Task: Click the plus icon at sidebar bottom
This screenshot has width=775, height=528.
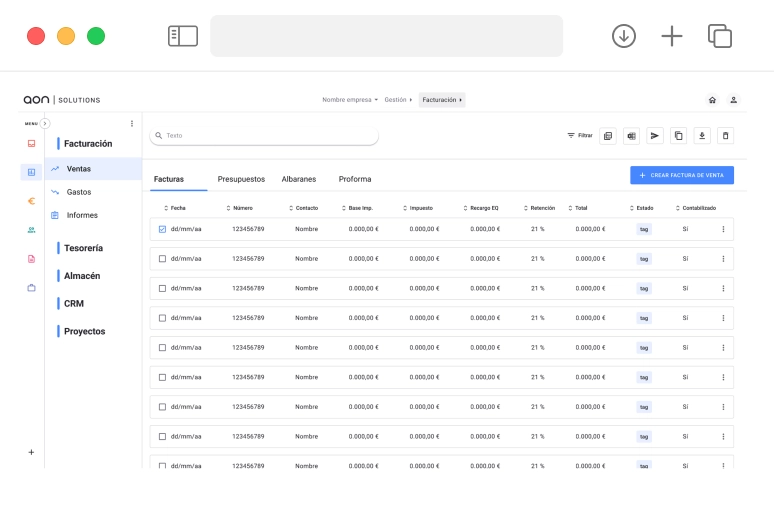Action: point(31,452)
